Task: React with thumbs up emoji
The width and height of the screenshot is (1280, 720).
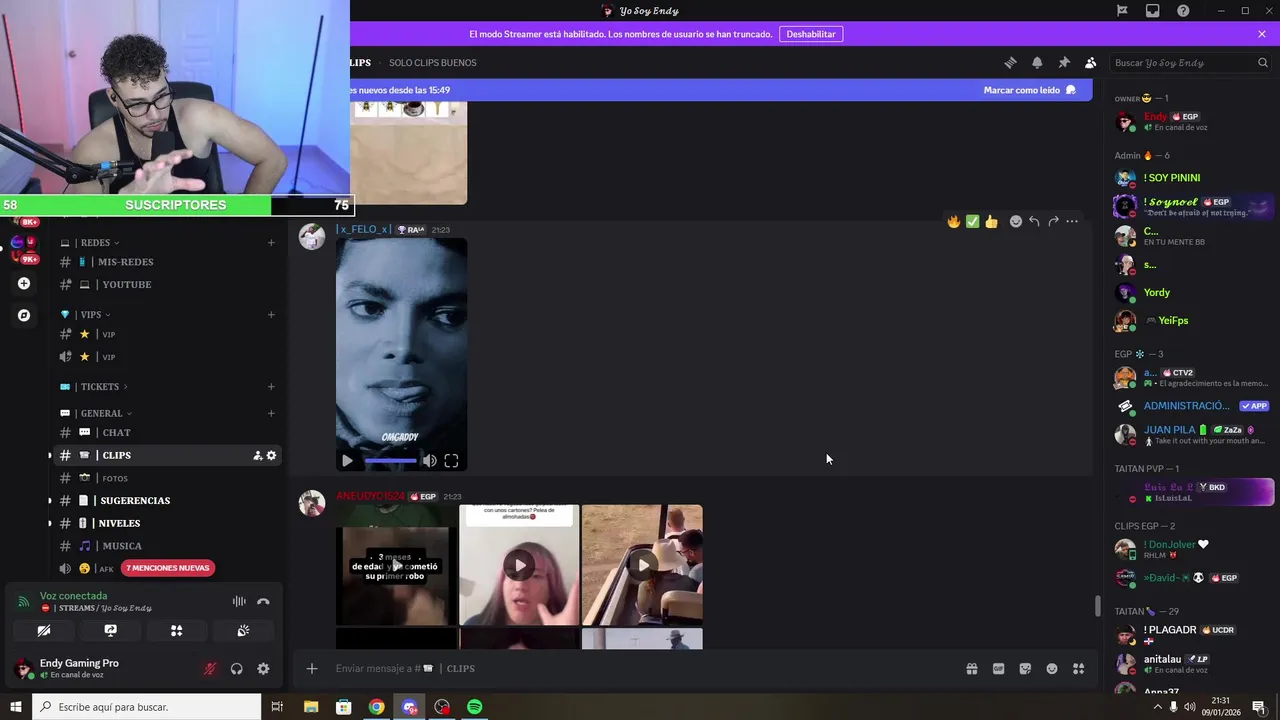Action: tap(991, 221)
